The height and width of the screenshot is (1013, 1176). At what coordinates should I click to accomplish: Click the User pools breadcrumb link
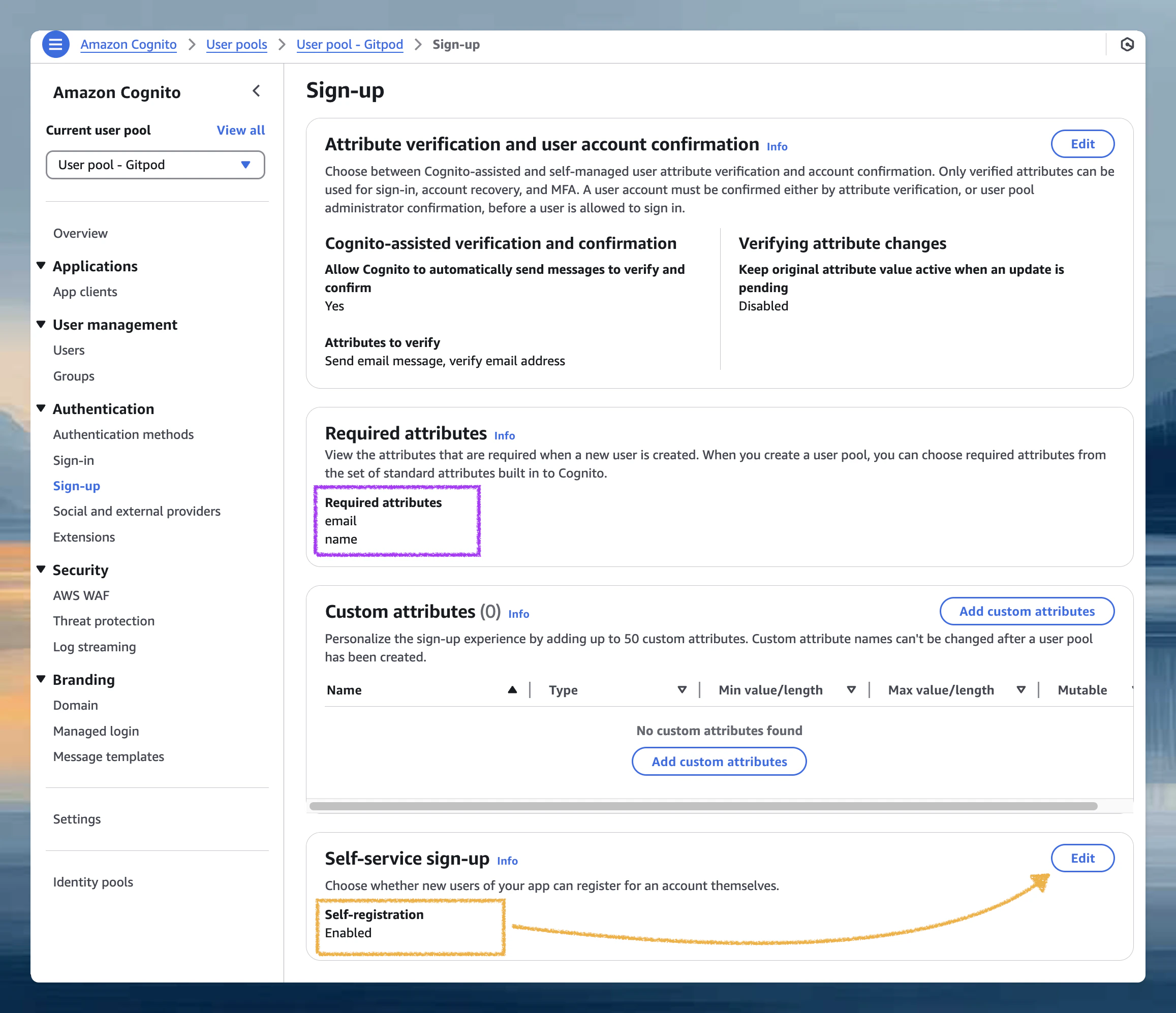(236, 44)
